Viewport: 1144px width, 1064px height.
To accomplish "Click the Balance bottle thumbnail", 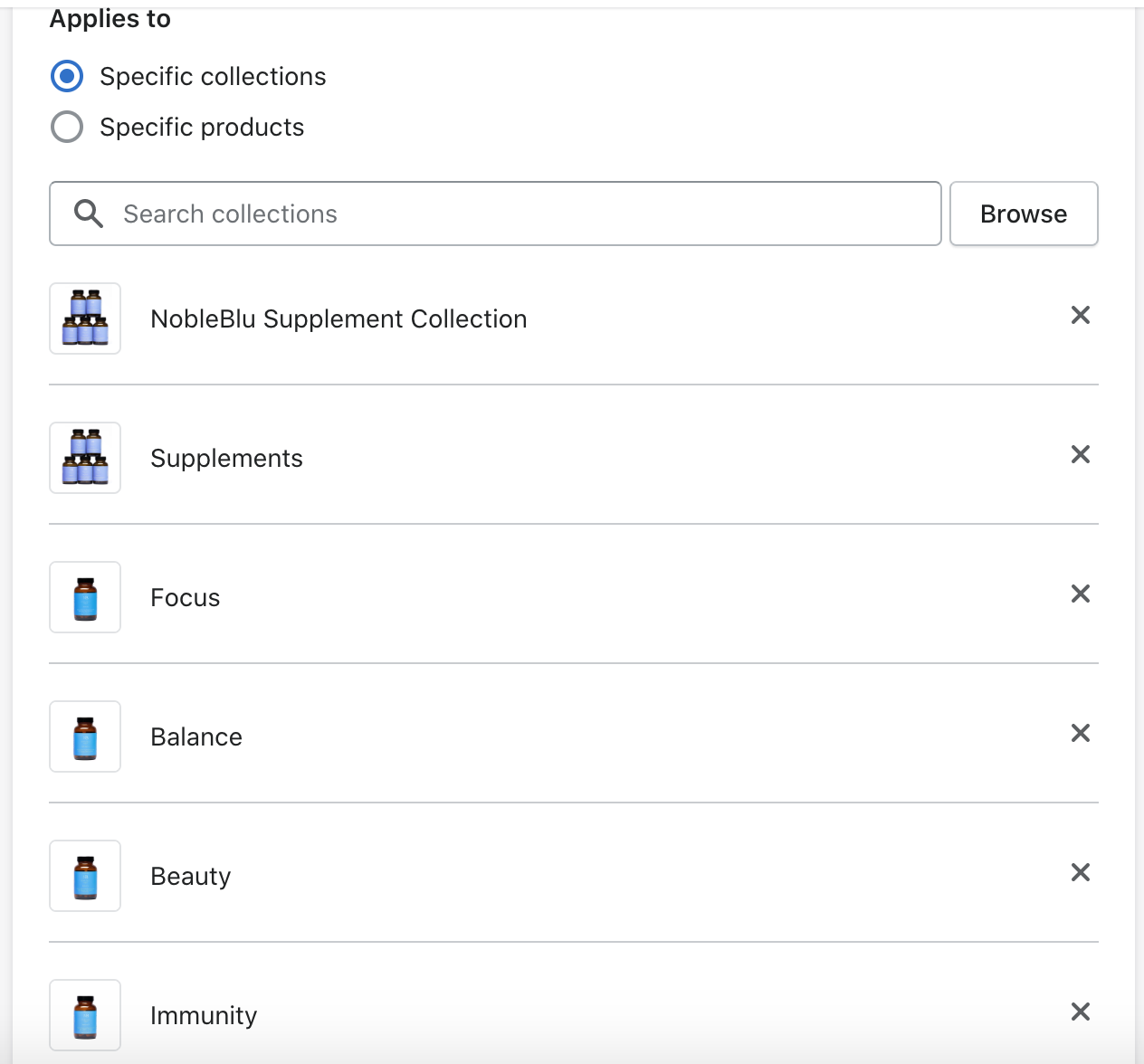I will pyautogui.click(x=85, y=736).
